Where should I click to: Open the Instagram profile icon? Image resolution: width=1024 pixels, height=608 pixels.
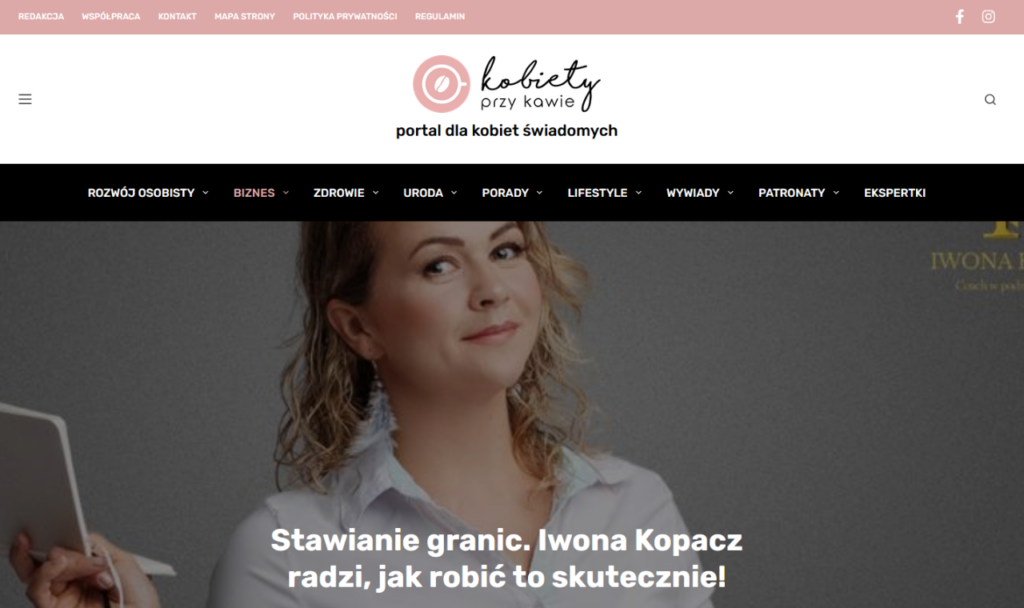pos(988,17)
